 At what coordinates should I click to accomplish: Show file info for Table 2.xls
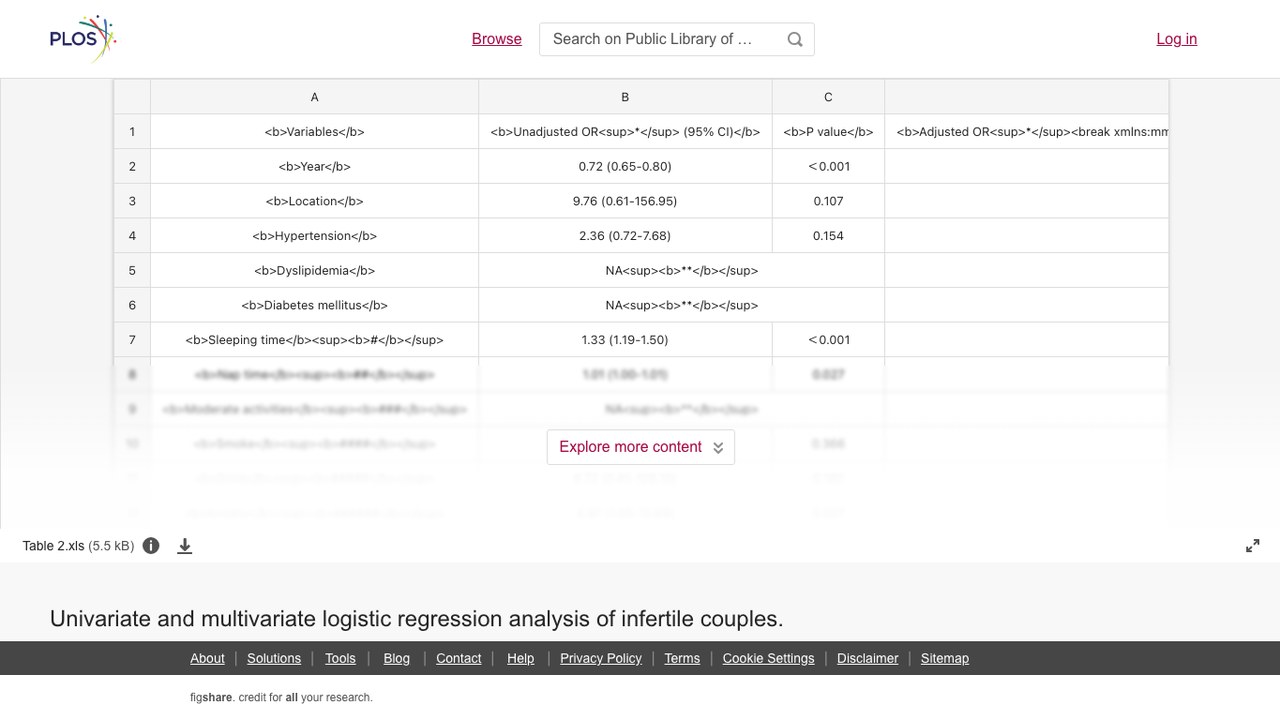pyautogui.click(x=151, y=546)
